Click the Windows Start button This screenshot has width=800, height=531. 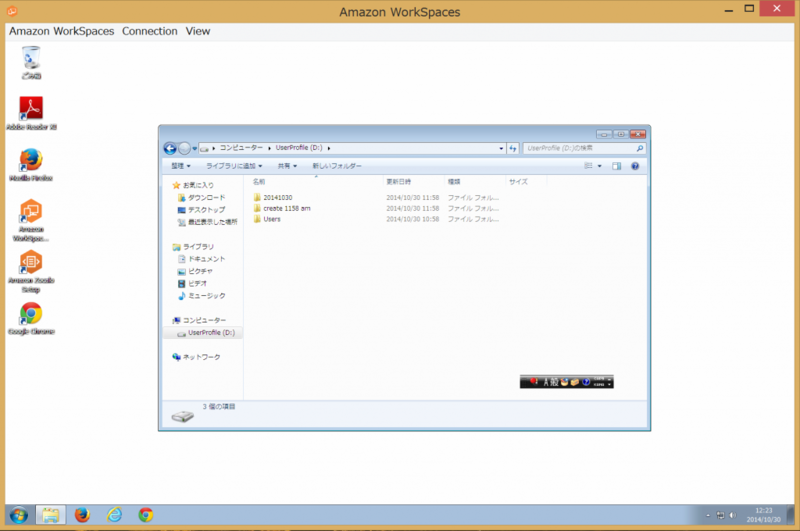(x=19, y=515)
